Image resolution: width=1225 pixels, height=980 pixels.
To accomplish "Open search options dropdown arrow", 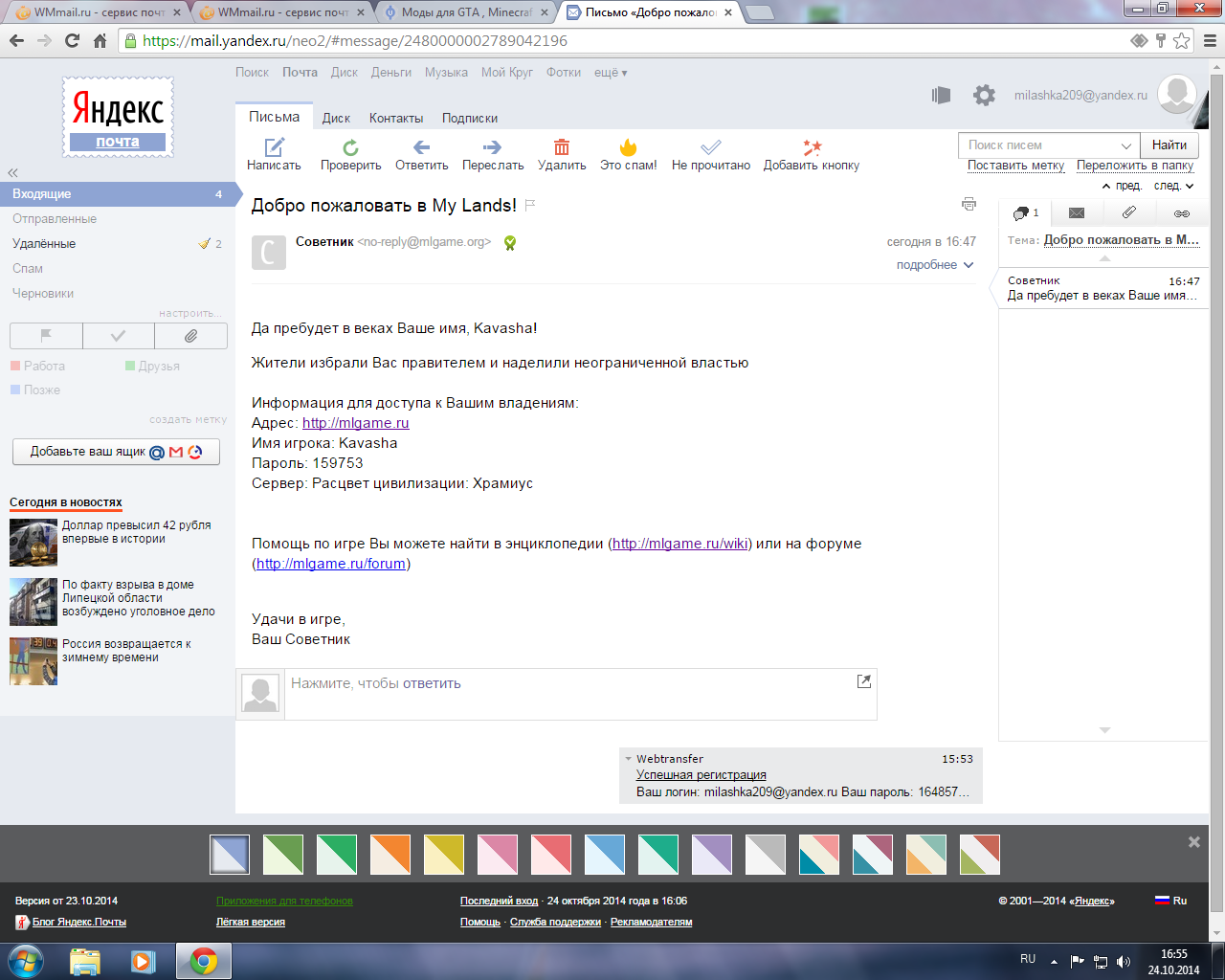I will 1126,145.
